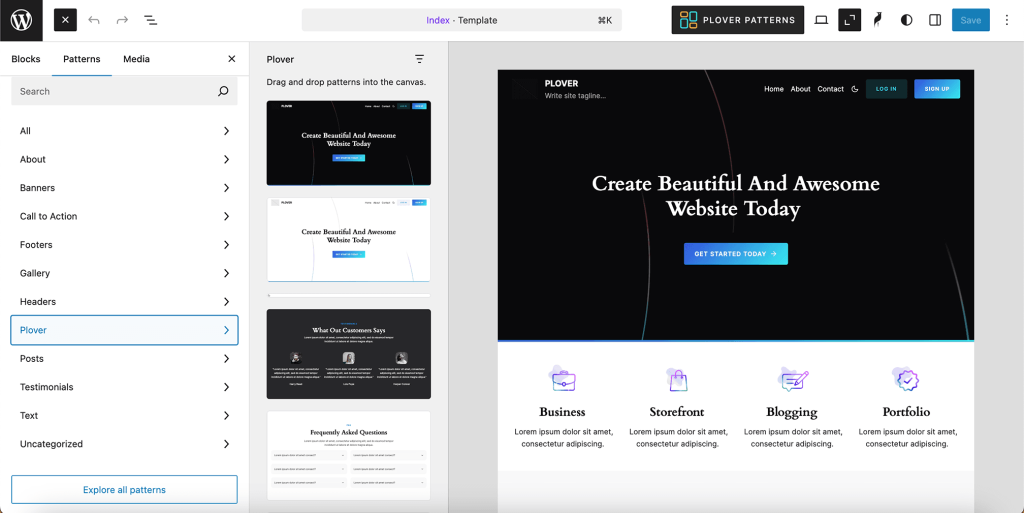Screen dimensions: 1024x513
Task: Click the undo arrow icon
Action: point(94,20)
